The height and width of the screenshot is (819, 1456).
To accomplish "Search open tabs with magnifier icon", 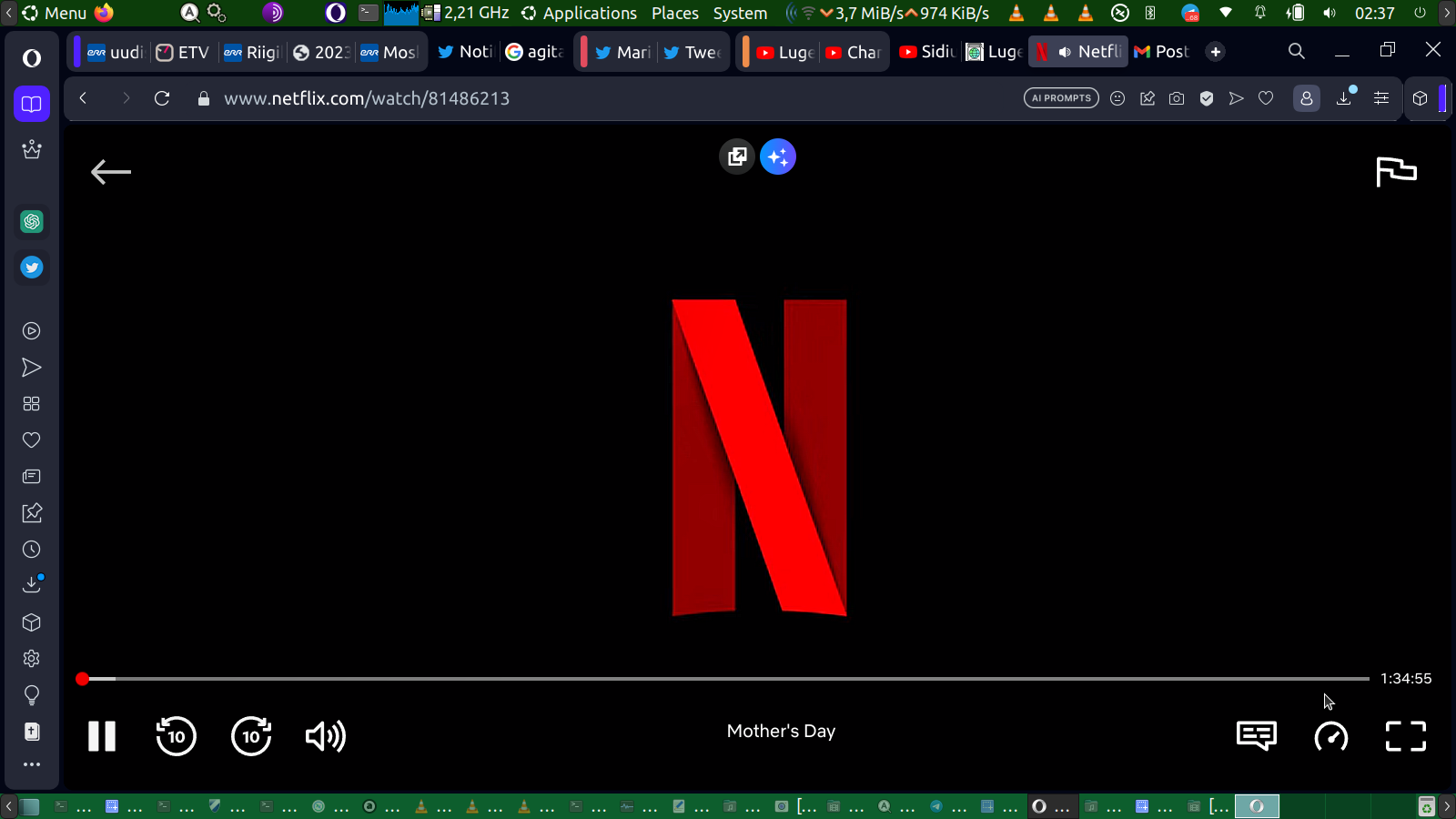I will click(1297, 52).
